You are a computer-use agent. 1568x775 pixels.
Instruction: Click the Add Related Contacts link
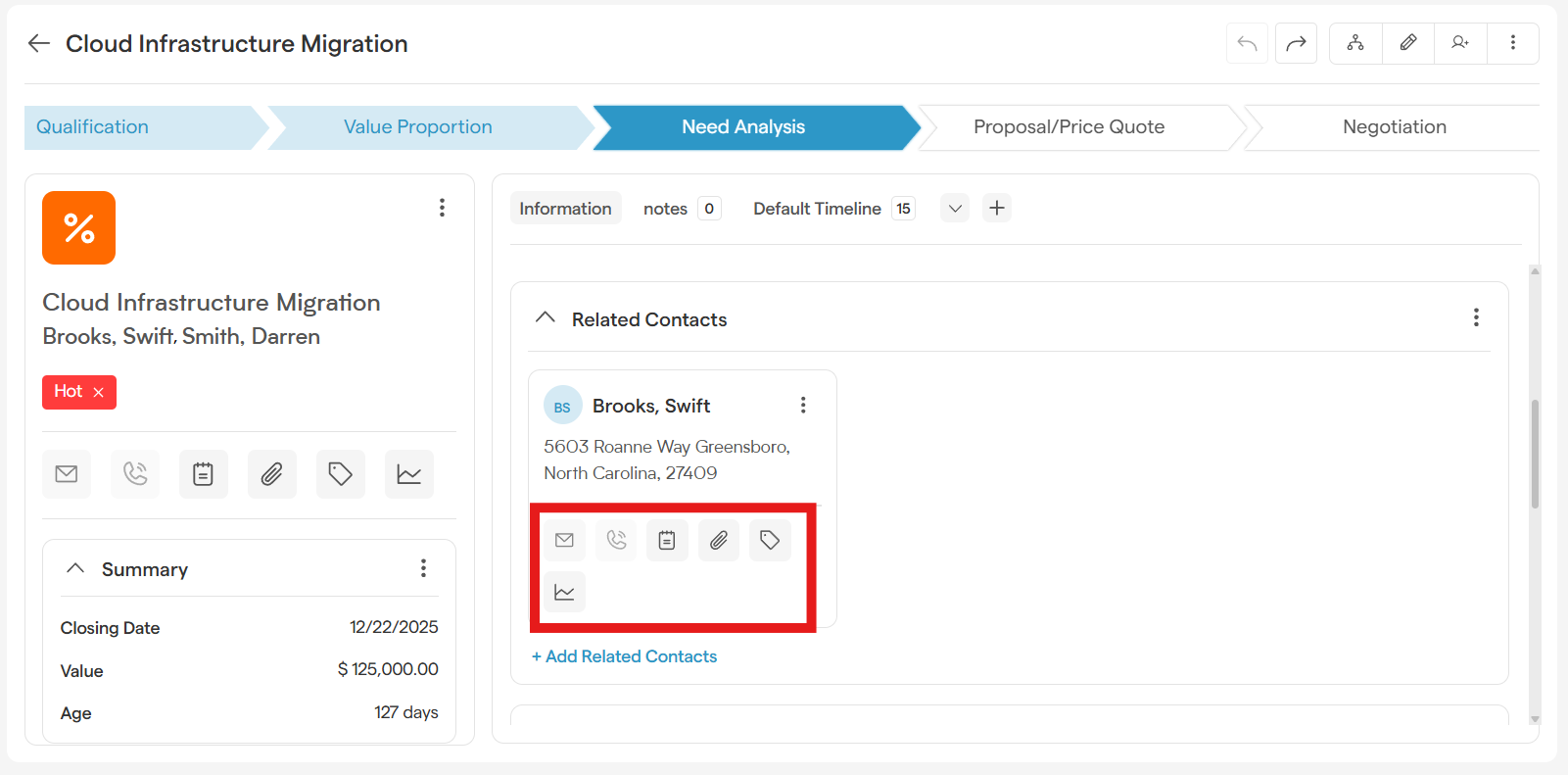tap(624, 656)
